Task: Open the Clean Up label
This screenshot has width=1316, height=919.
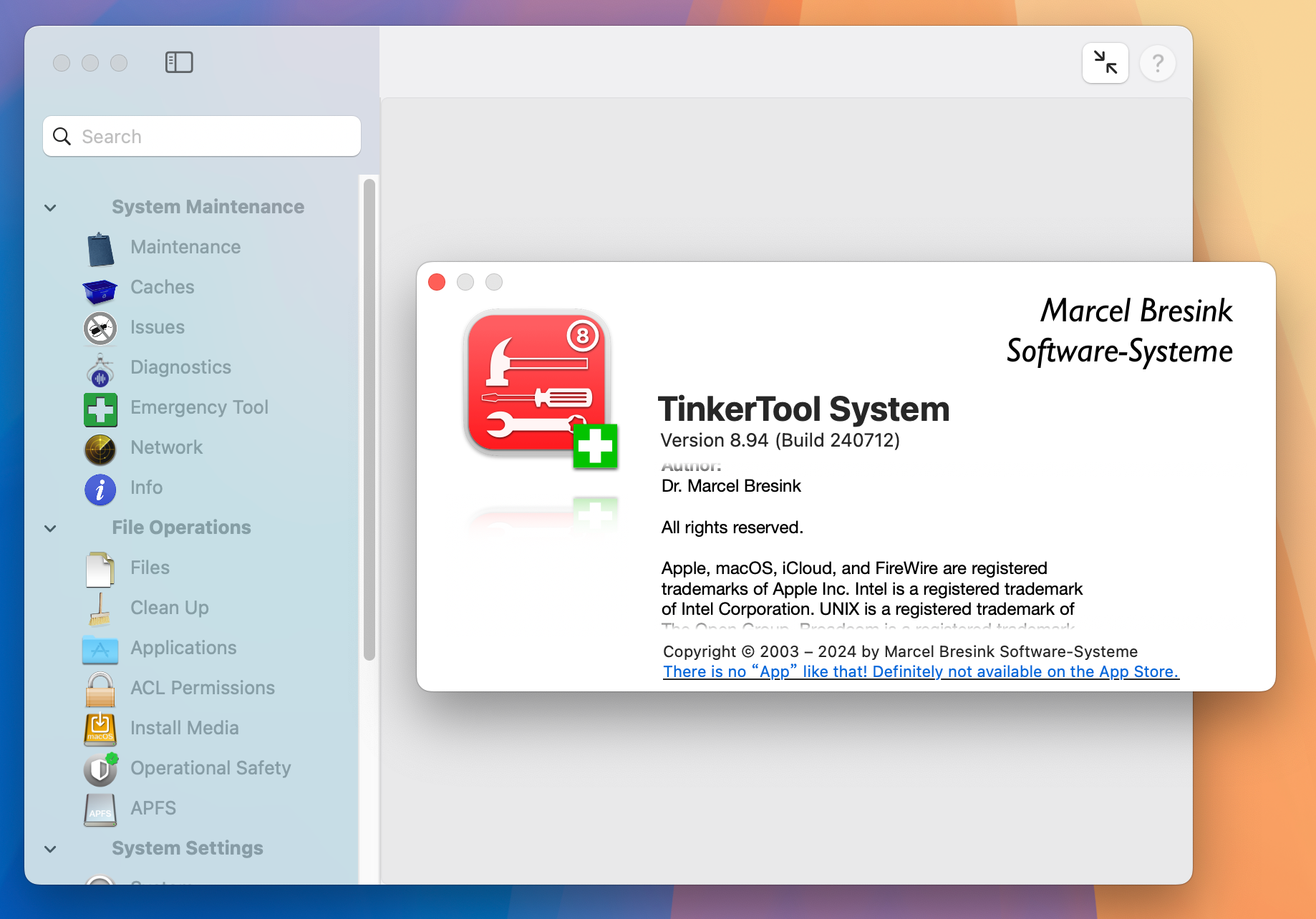Action: (x=170, y=608)
